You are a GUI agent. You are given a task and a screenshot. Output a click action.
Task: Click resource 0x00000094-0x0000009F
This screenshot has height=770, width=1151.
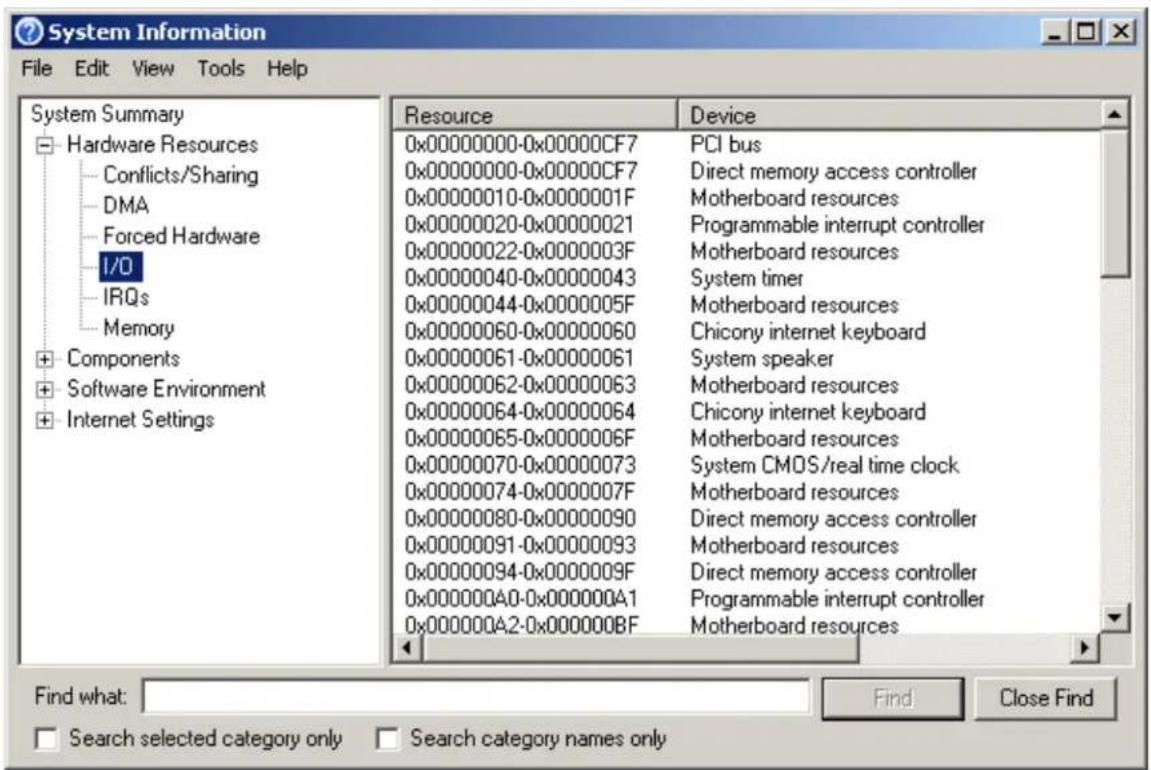[x=520, y=572]
